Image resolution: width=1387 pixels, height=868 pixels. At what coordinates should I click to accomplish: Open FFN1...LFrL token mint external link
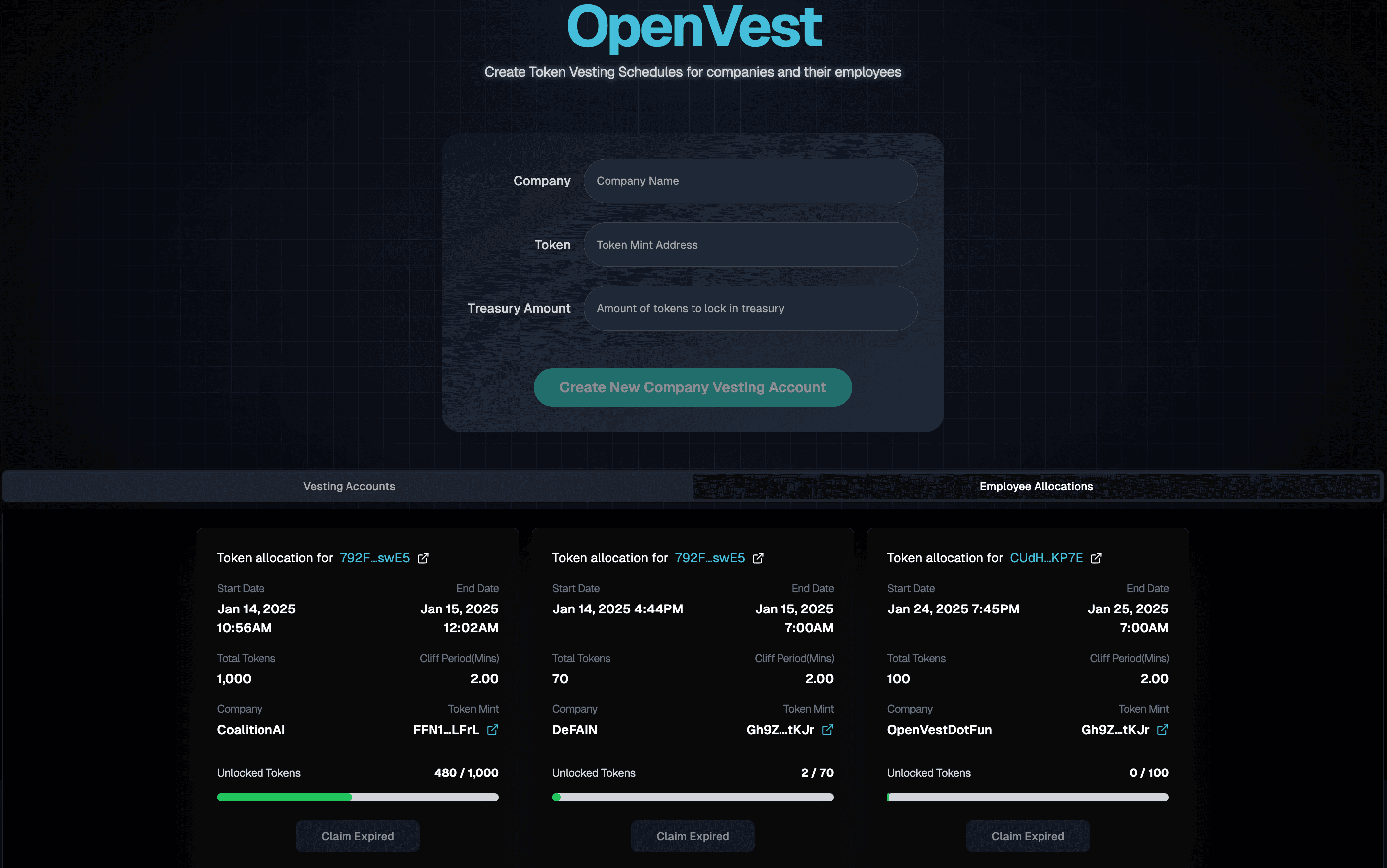point(493,730)
